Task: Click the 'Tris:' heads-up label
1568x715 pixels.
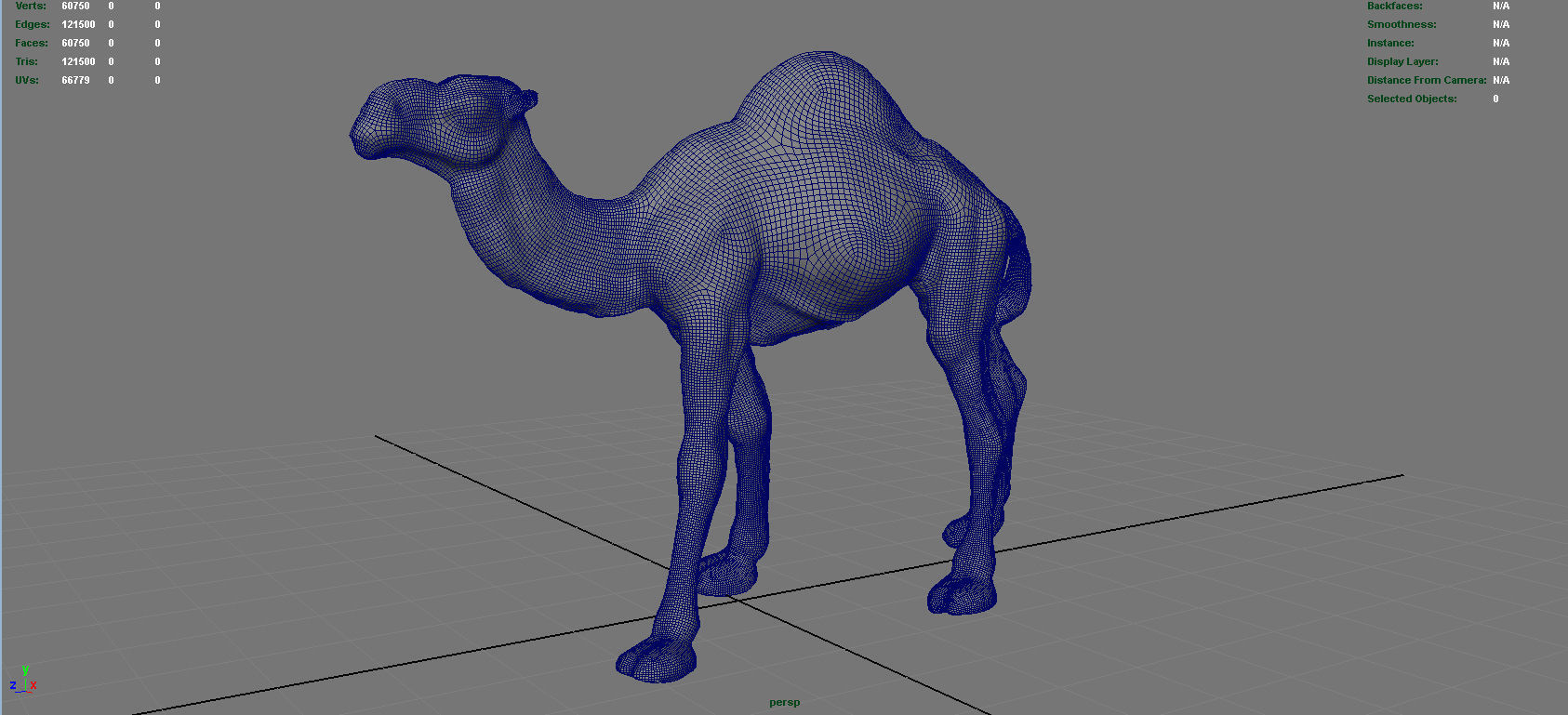Action: click(x=27, y=61)
